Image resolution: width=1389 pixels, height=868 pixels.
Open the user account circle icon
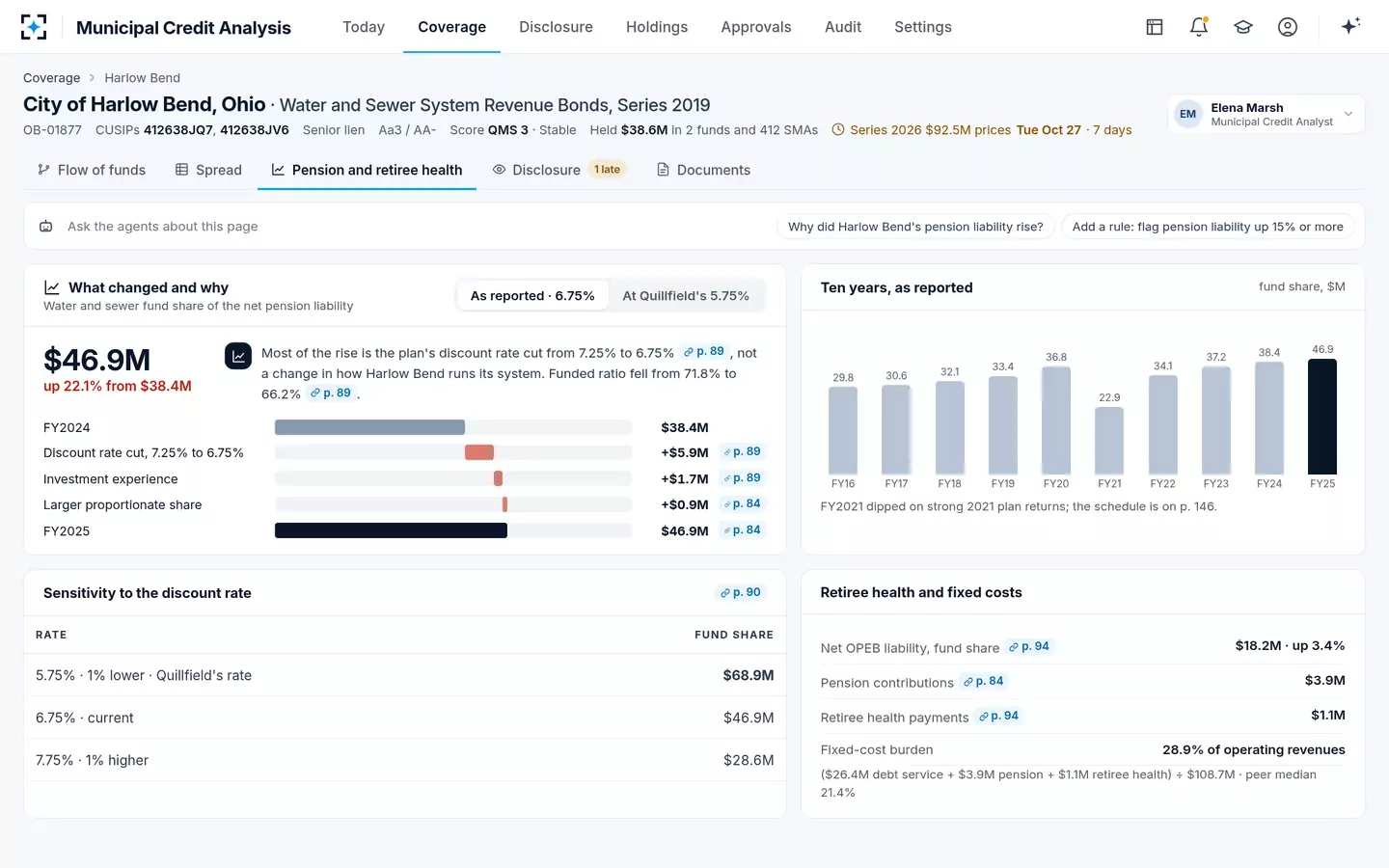(1288, 27)
